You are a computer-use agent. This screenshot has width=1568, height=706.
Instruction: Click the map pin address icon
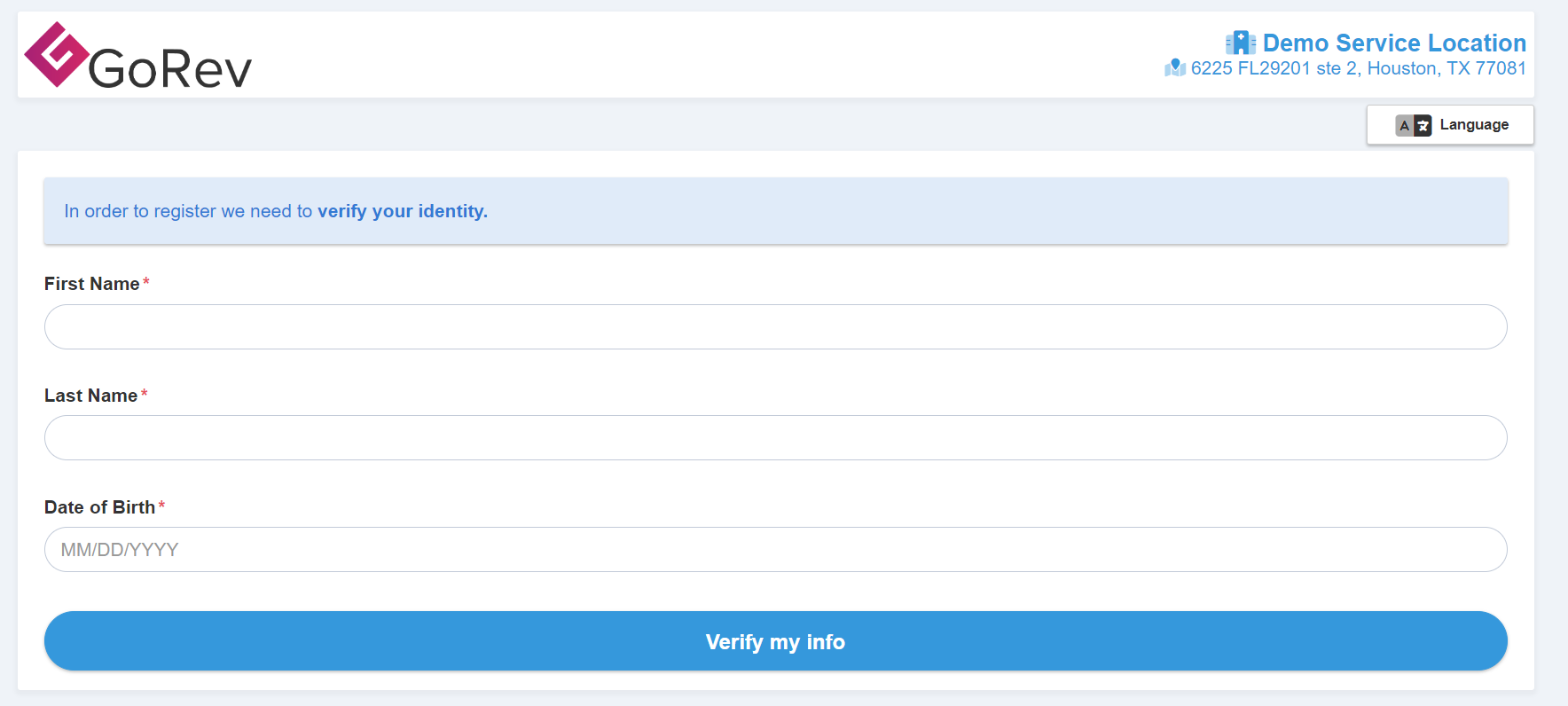pos(1175,68)
